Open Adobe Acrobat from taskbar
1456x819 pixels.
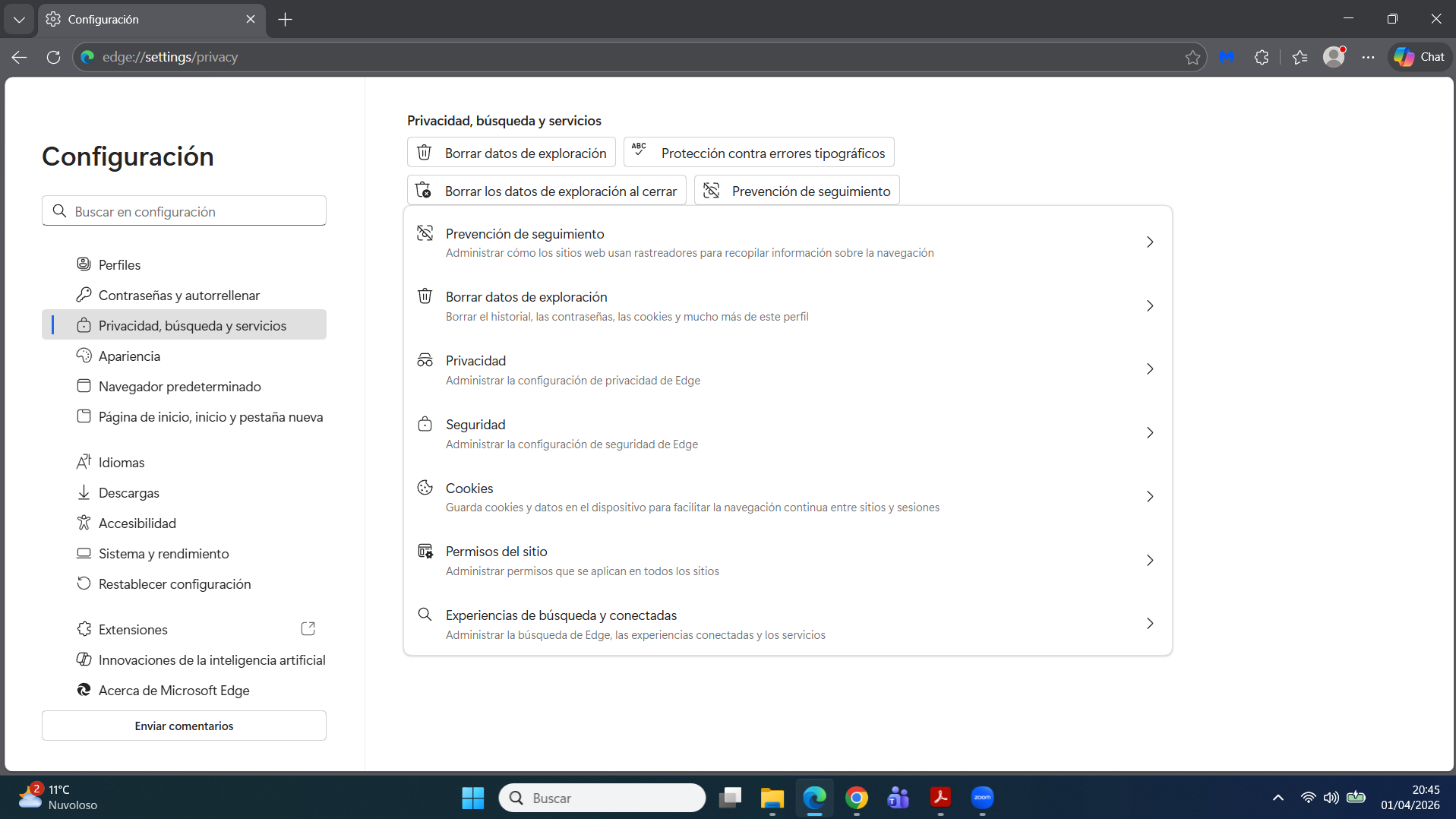point(940,798)
